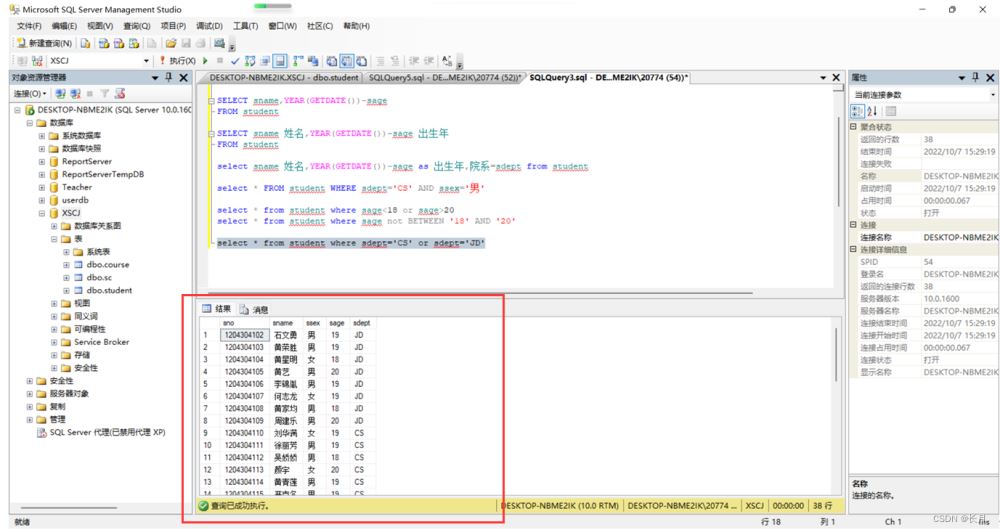
Task: Open the XSCJ database dropdown
Action: pos(146,61)
